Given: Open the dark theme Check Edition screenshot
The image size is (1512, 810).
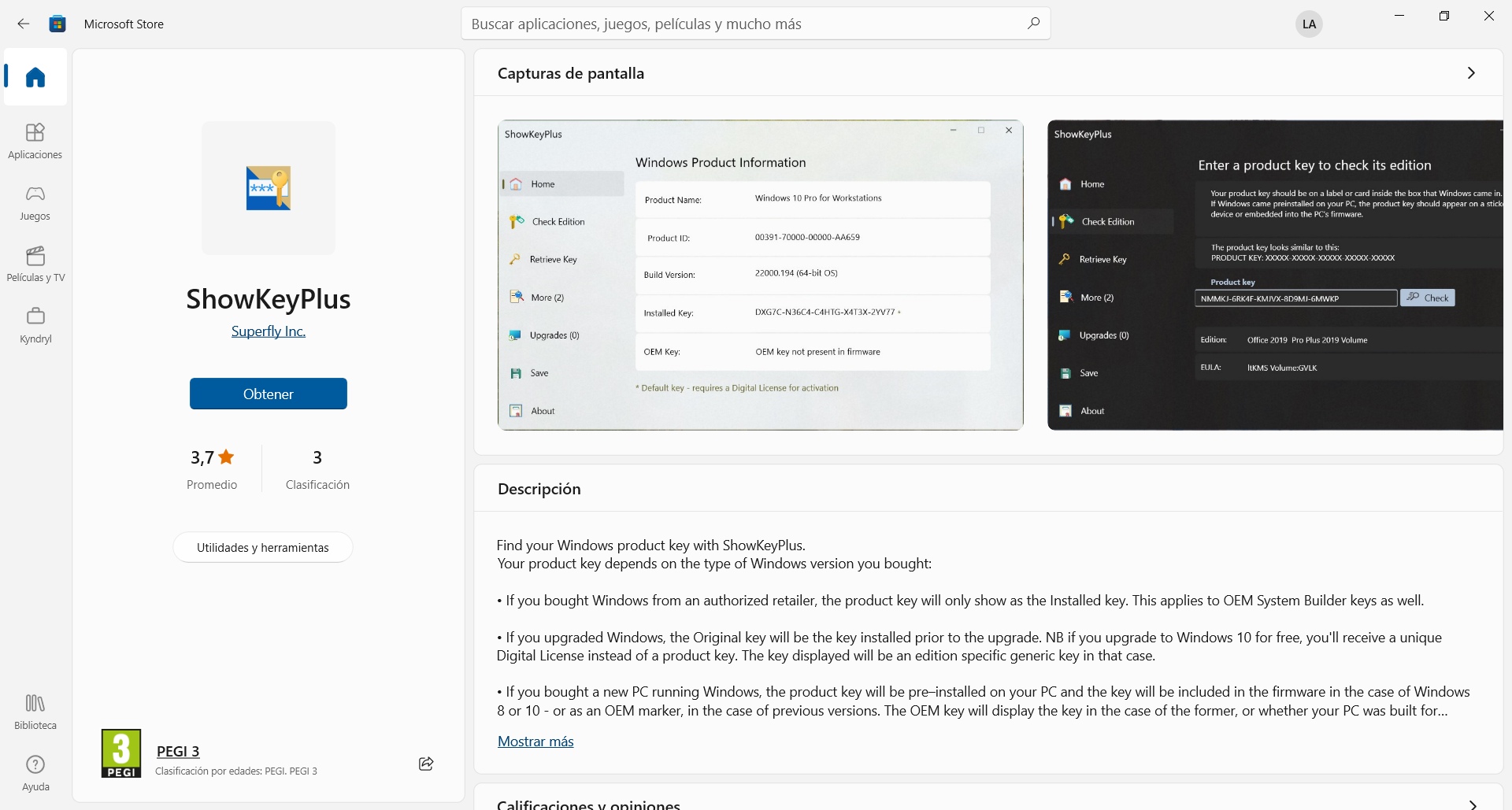Looking at the screenshot, I should pos(1275,275).
